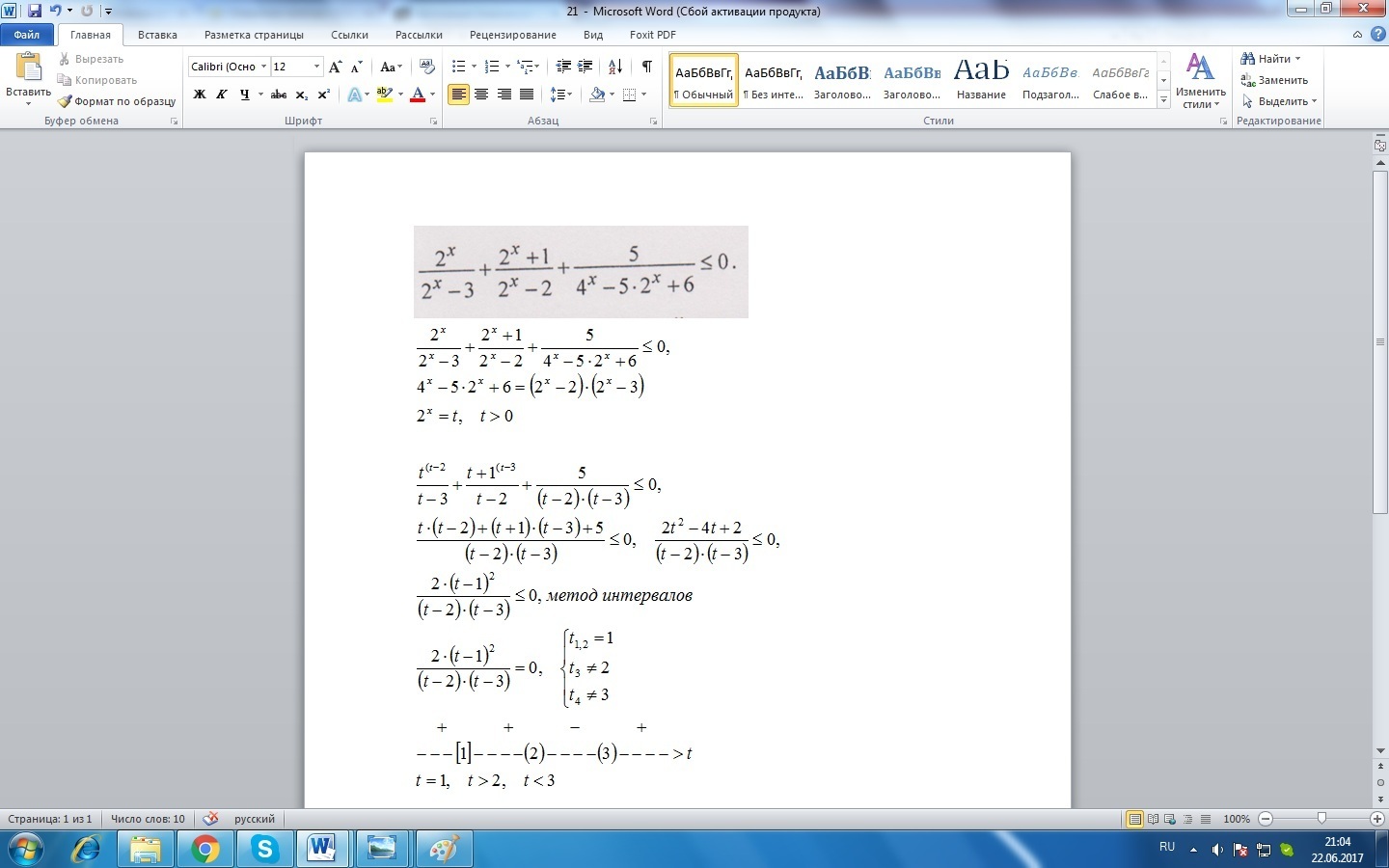This screenshot has height=868, width=1389.
Task: Underline text with the Ч button
Action: tap(244, 95)
